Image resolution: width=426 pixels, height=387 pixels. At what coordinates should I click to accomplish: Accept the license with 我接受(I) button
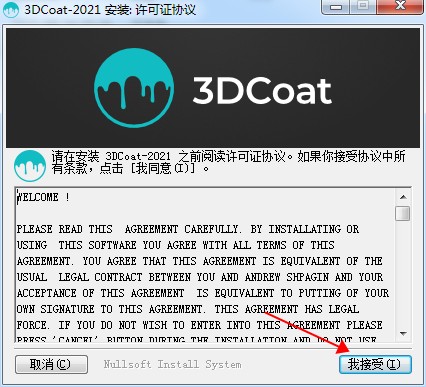click(375, 364)
